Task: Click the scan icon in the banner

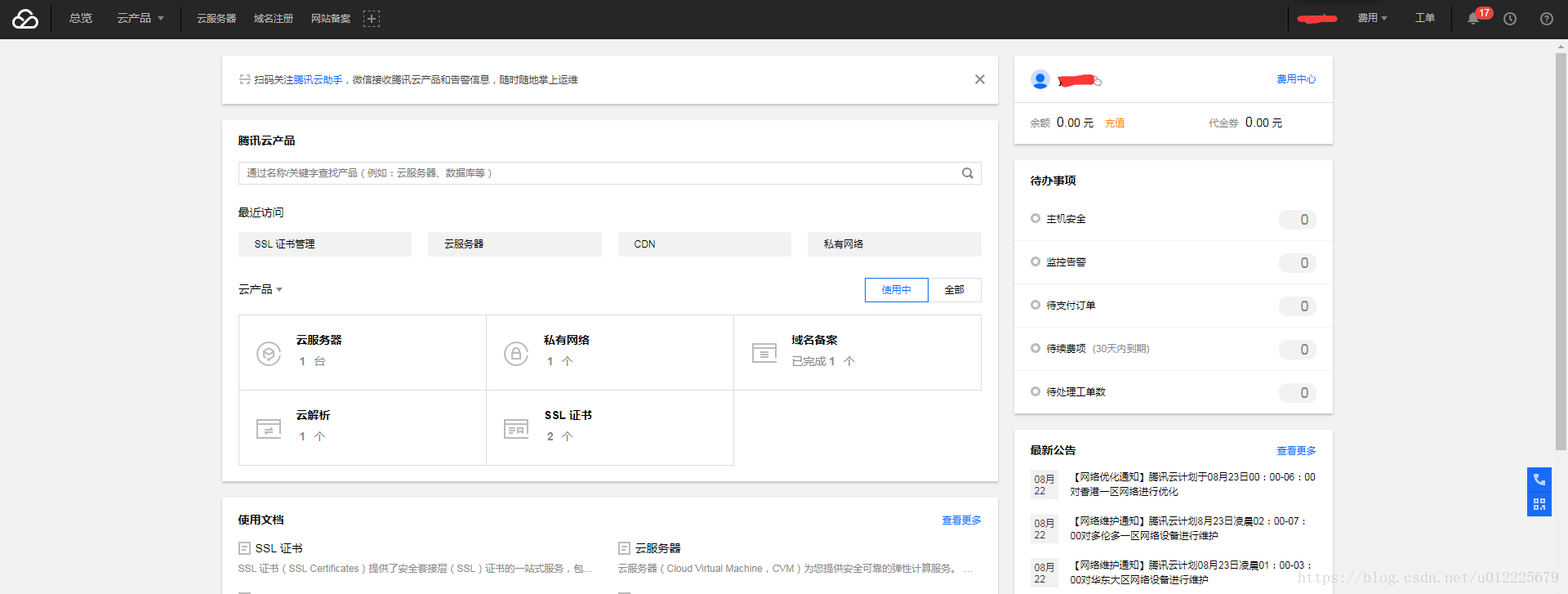Action: pos(244,79)
